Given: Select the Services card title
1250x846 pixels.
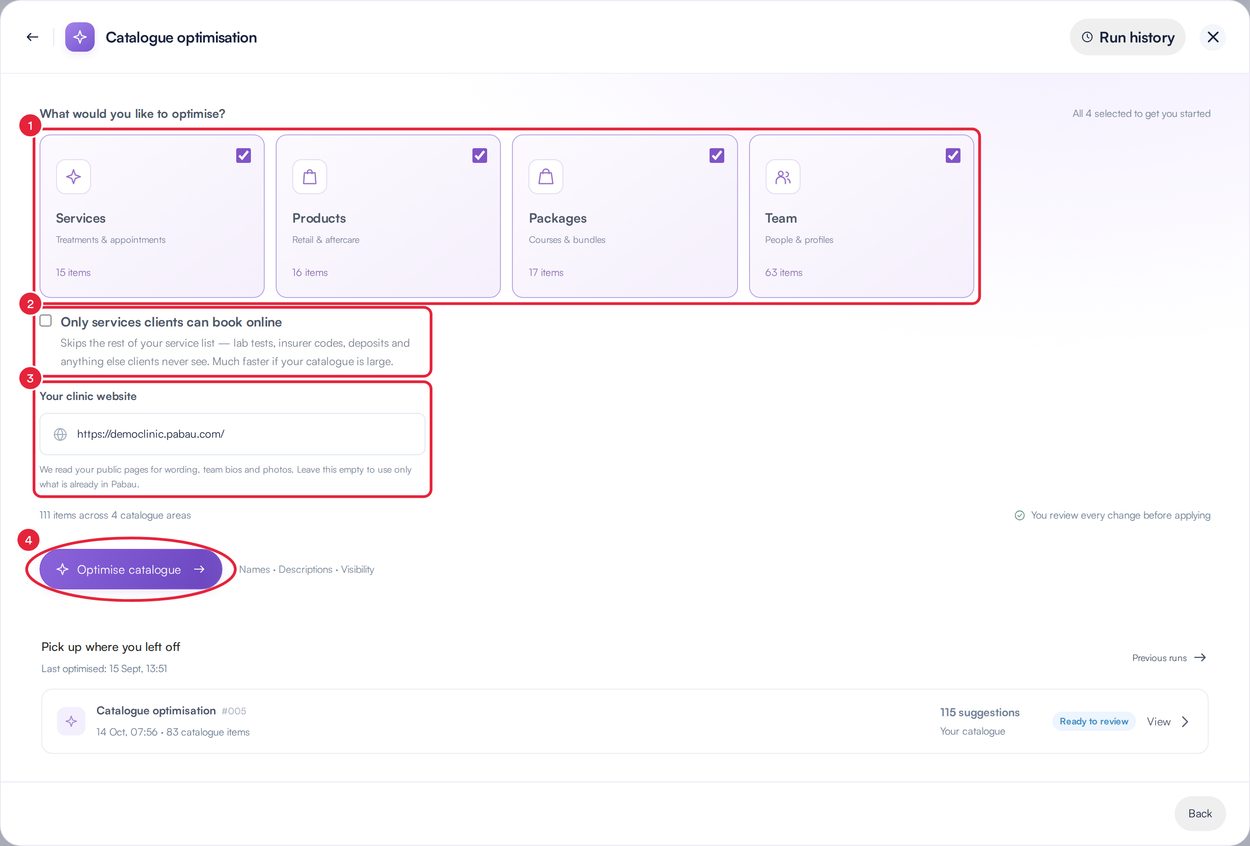Looking at the screenshot, I should coord(81,218).
